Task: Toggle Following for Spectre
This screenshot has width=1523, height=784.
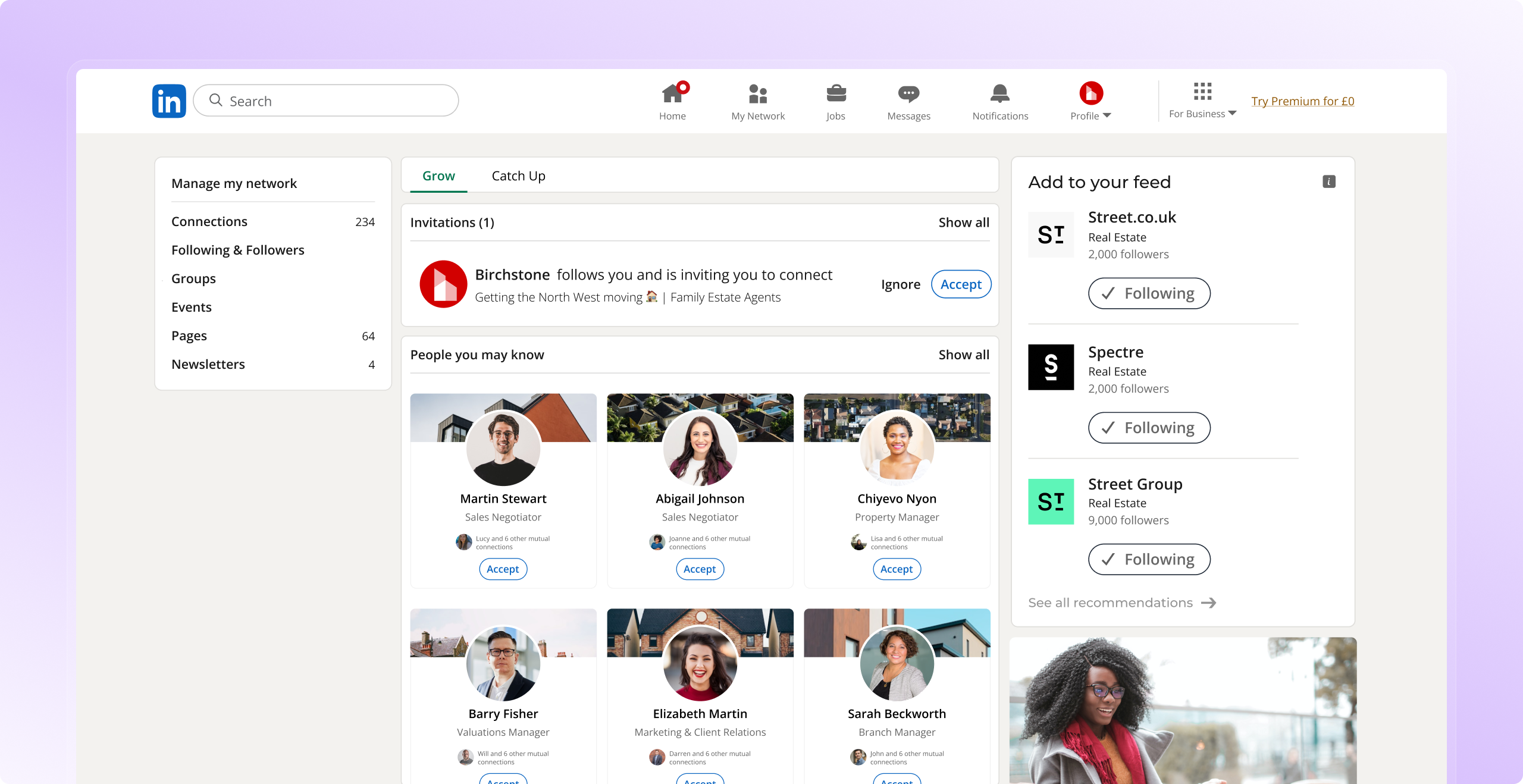Action: click(1149, 428)
